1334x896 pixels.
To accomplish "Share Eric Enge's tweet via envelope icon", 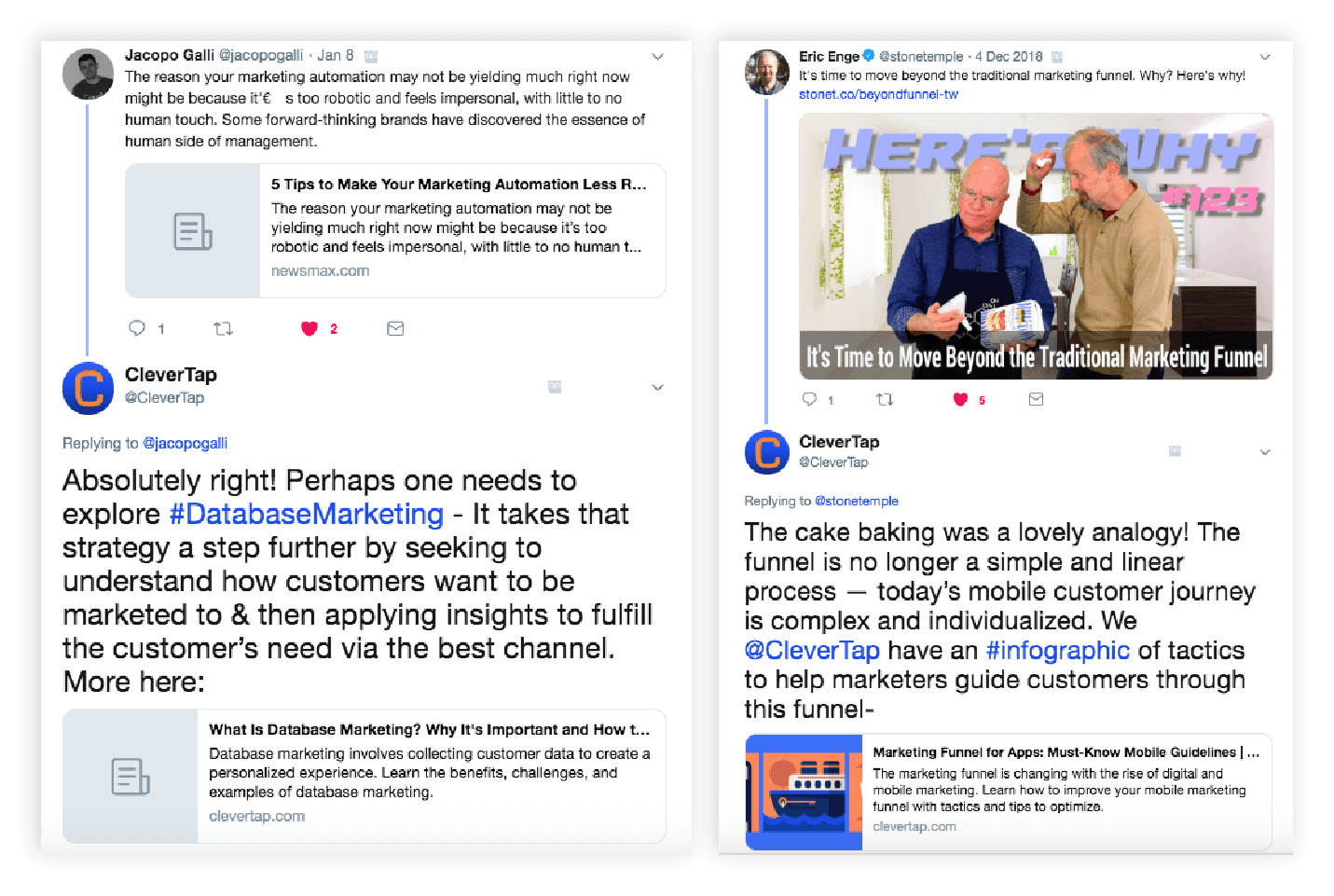I will coord(1036,399).
